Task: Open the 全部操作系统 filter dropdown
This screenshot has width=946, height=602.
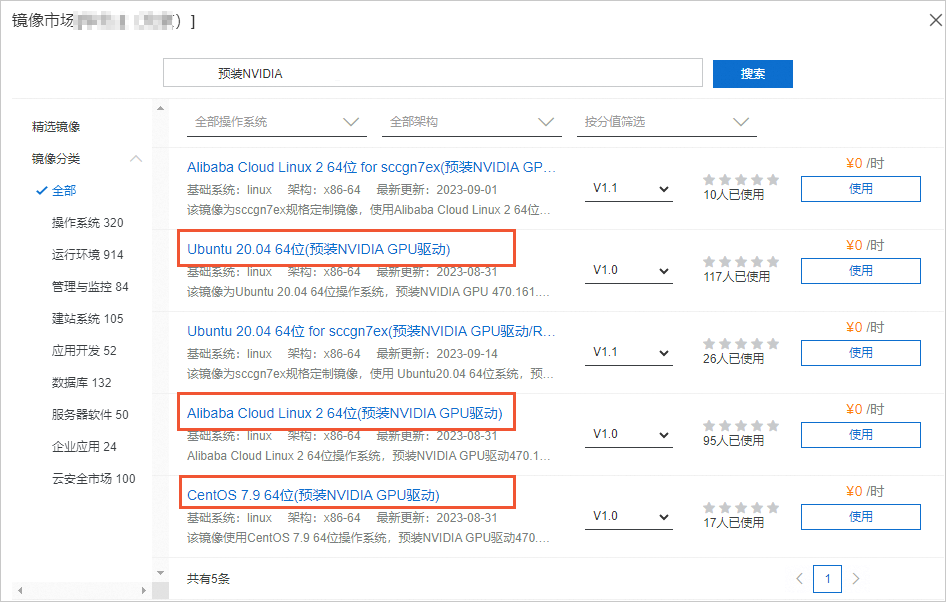Action: click(x=276, y=122)
